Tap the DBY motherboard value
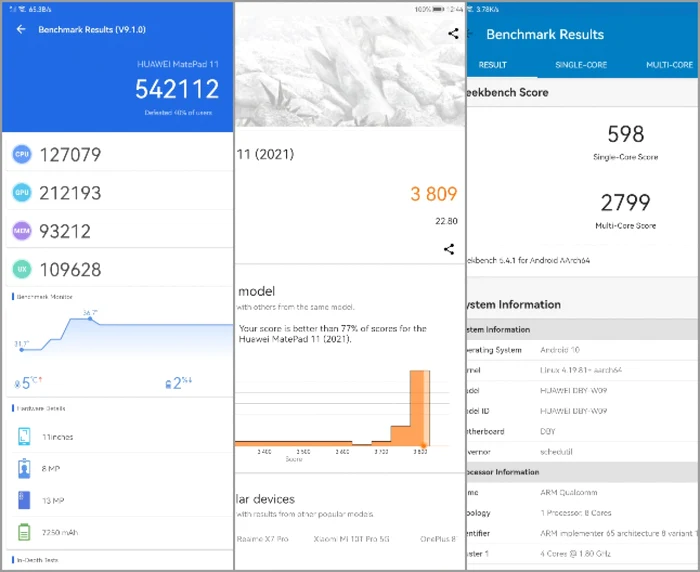Image resolution: width=700 pixels, height=572 pixels. 548,431
